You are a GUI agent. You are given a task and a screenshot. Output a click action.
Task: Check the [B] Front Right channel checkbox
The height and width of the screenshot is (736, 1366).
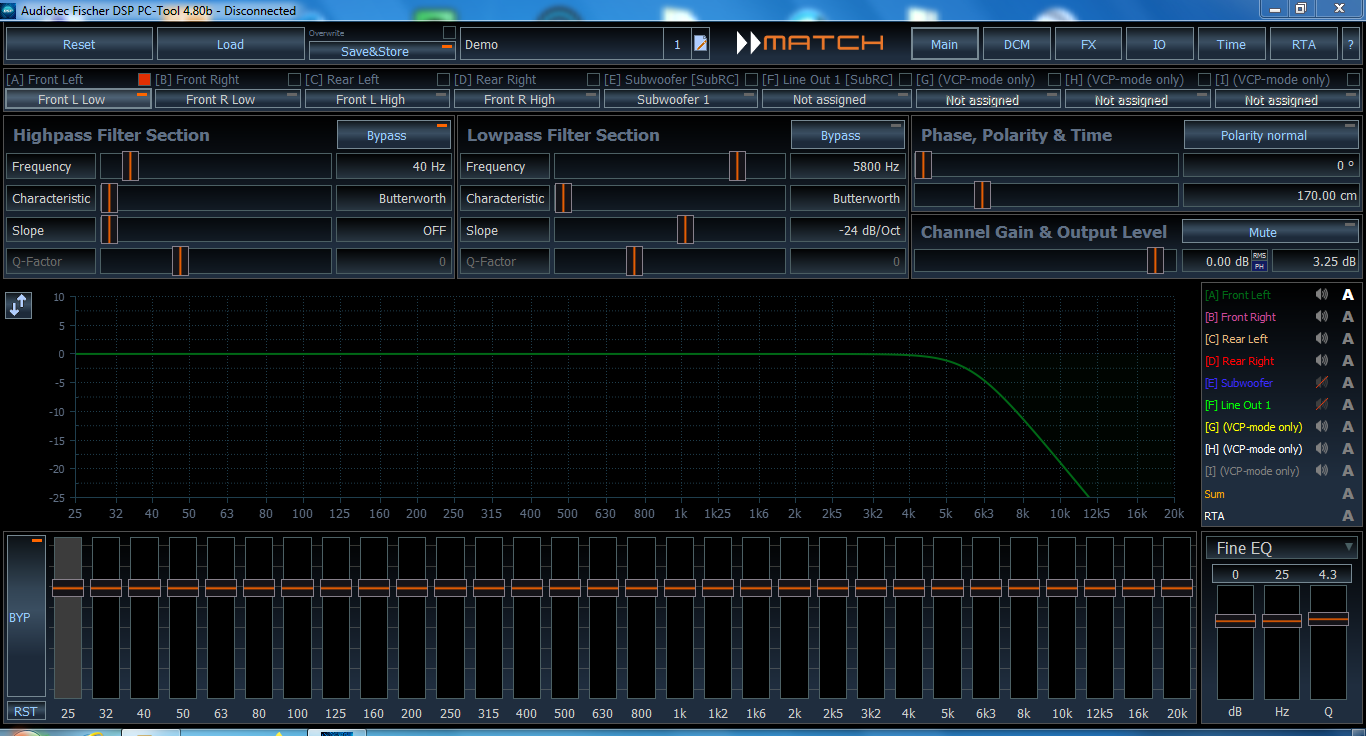[294, 79]
